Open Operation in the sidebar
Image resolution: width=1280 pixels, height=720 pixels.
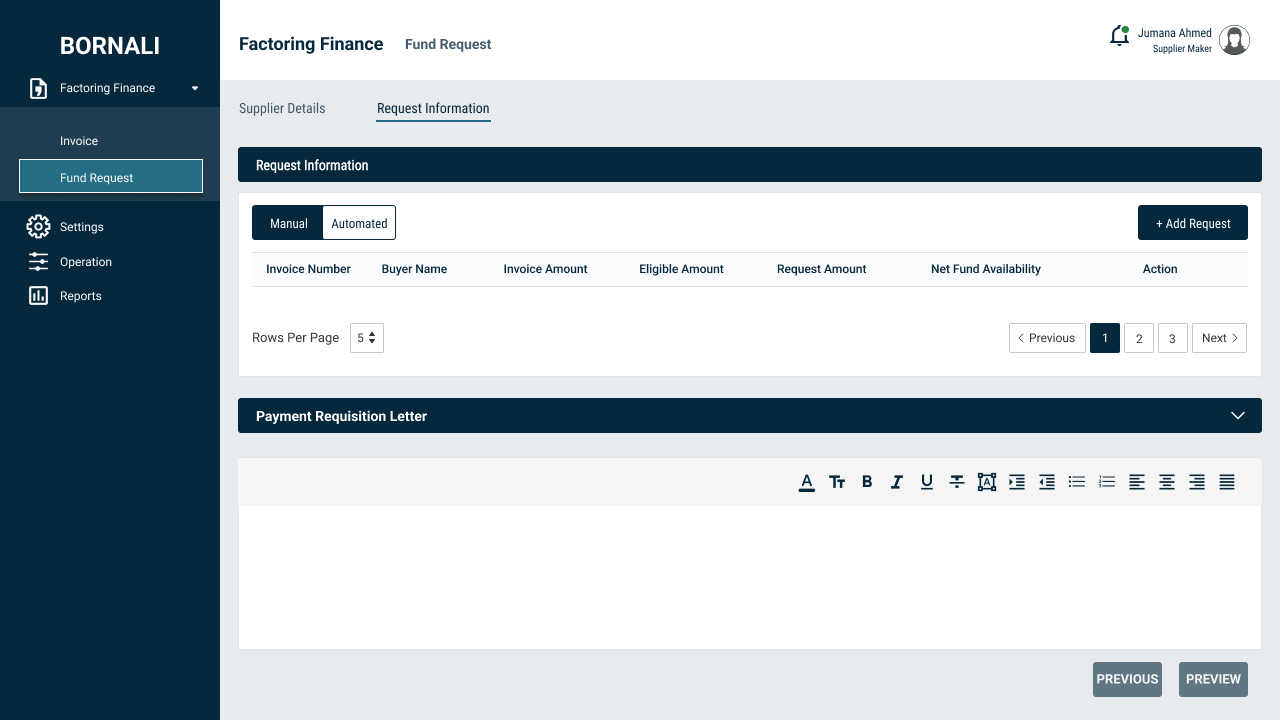tap(86, 262)
